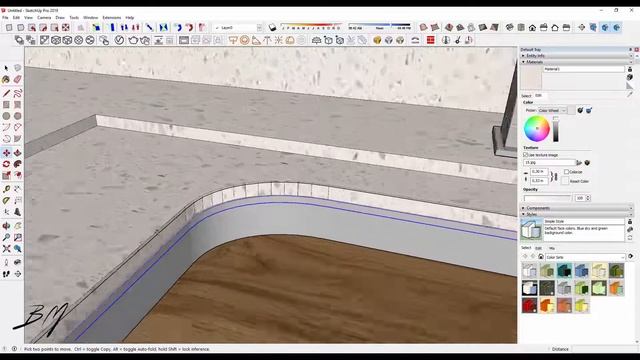The image size is (640, 360).
Task: Open the Color Picker type dropdown
Action: click(x=552, y=110)
